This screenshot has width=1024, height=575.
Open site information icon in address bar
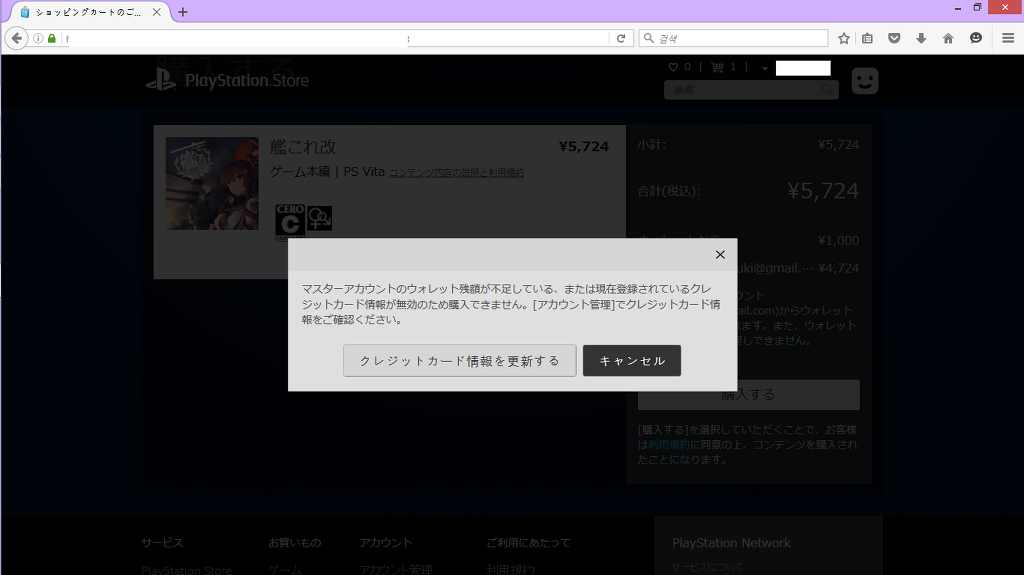(x=38, y=39)
